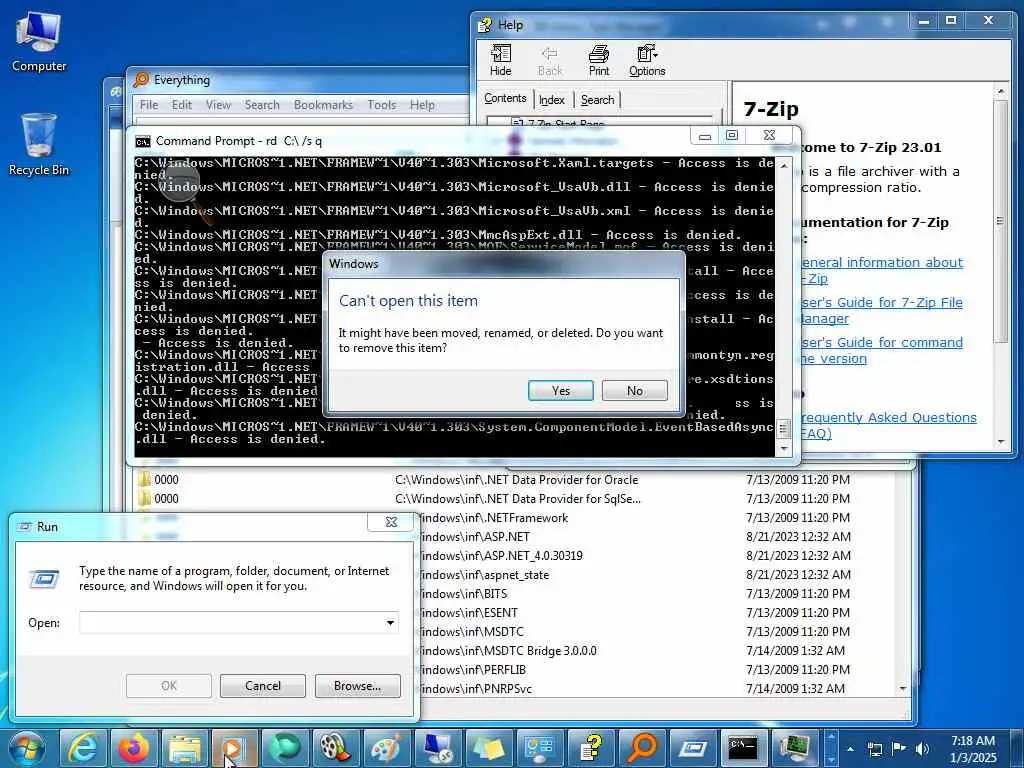Viewport: 1024px width, 768px height.
Task: Switch to the Search tab in Help
Action: tap(597, 100)
